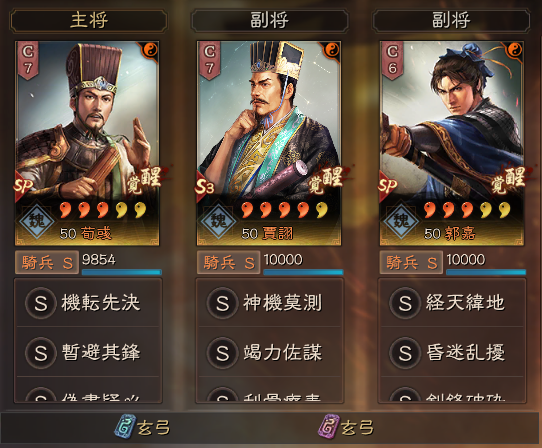Select the 賈詡 general portrait card
Image resolution: width=542 pixels, height=448 pixels.
[269, 143]
